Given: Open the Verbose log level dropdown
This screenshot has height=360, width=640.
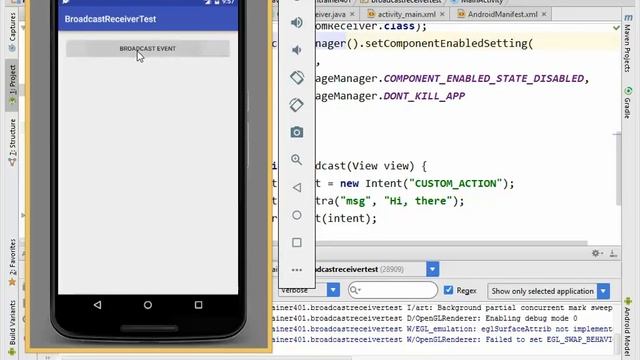Looking at the screenshot, I should click(x=333, y=290).
